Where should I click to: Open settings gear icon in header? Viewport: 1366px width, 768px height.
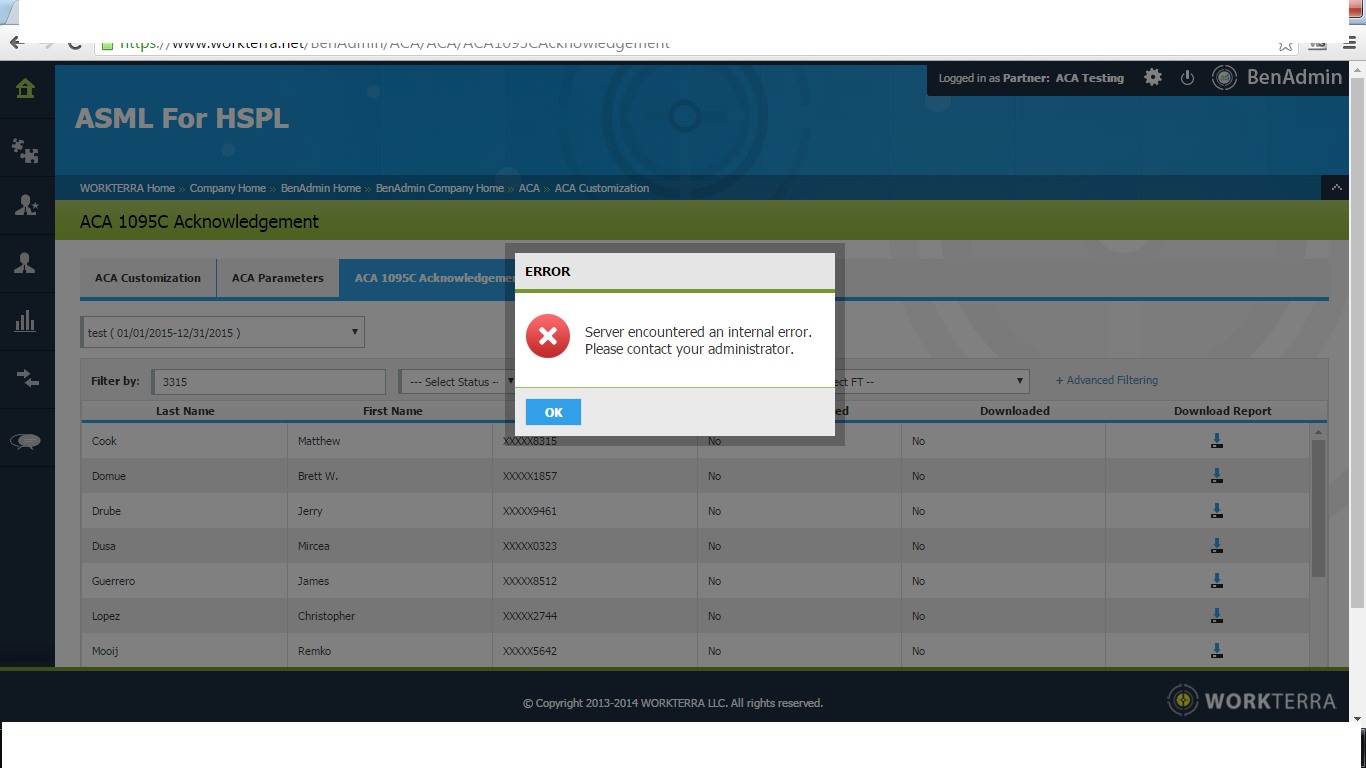[x=1153, y=78]
